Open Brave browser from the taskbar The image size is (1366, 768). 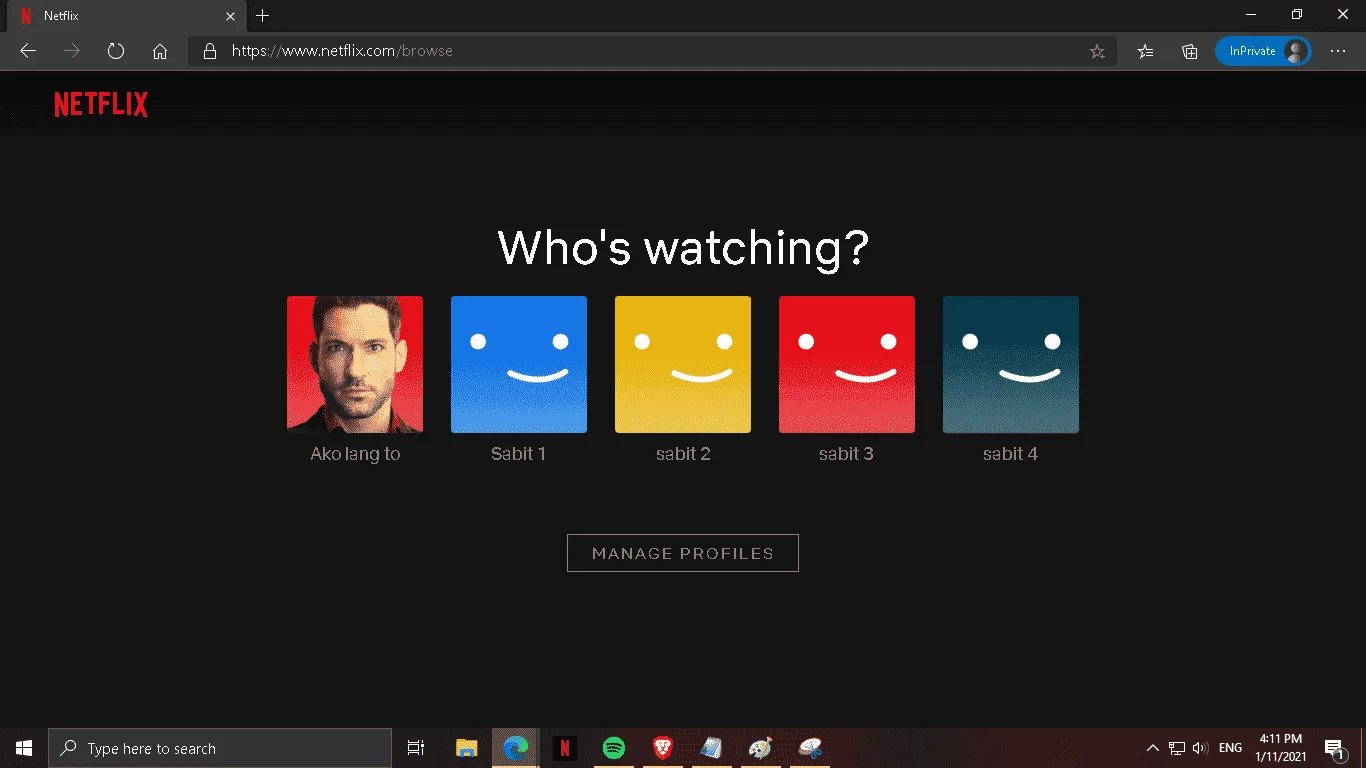[x=663, y=748]
